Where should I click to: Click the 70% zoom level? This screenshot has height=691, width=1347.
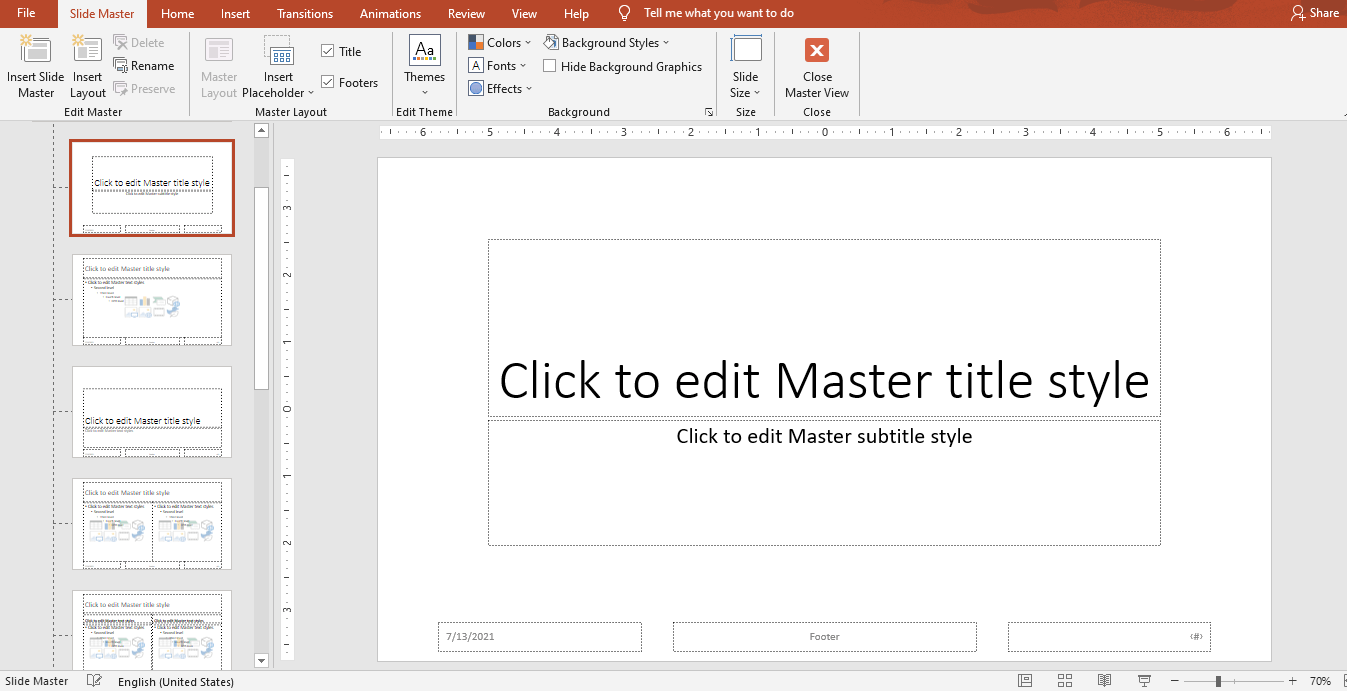point(1320,681)
